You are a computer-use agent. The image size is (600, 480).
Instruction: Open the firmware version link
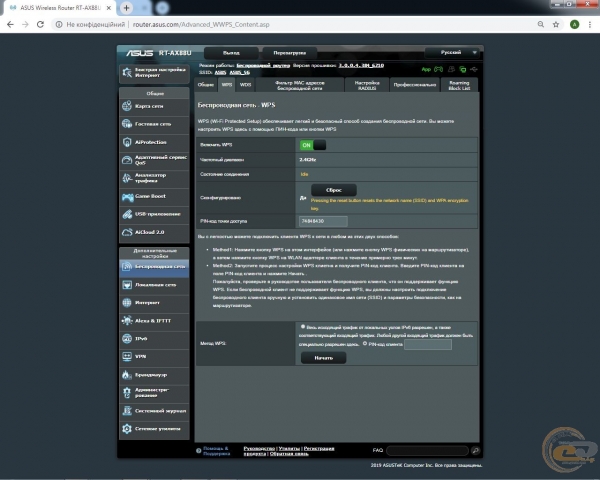pyautogui.click(x=361, y=65)
